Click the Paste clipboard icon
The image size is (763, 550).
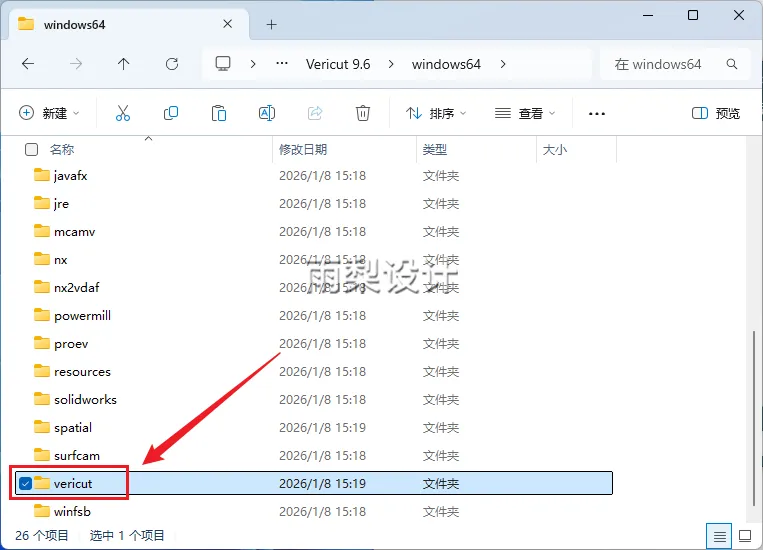(218, 113)
